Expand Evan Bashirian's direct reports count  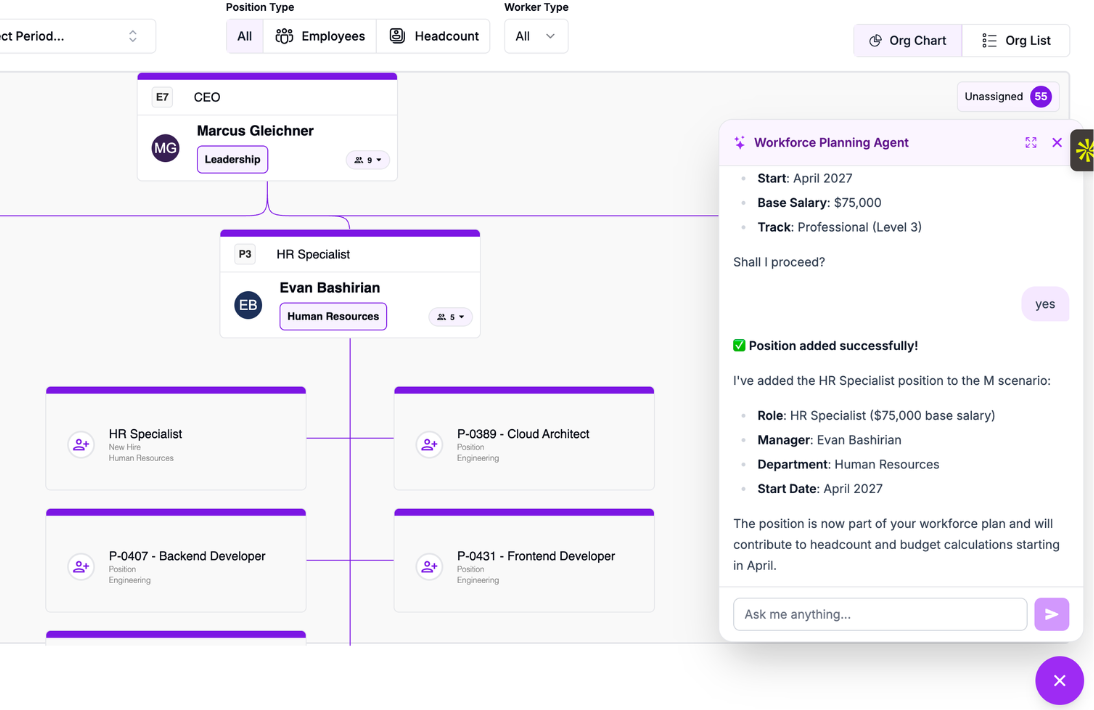tap(450, 316)
